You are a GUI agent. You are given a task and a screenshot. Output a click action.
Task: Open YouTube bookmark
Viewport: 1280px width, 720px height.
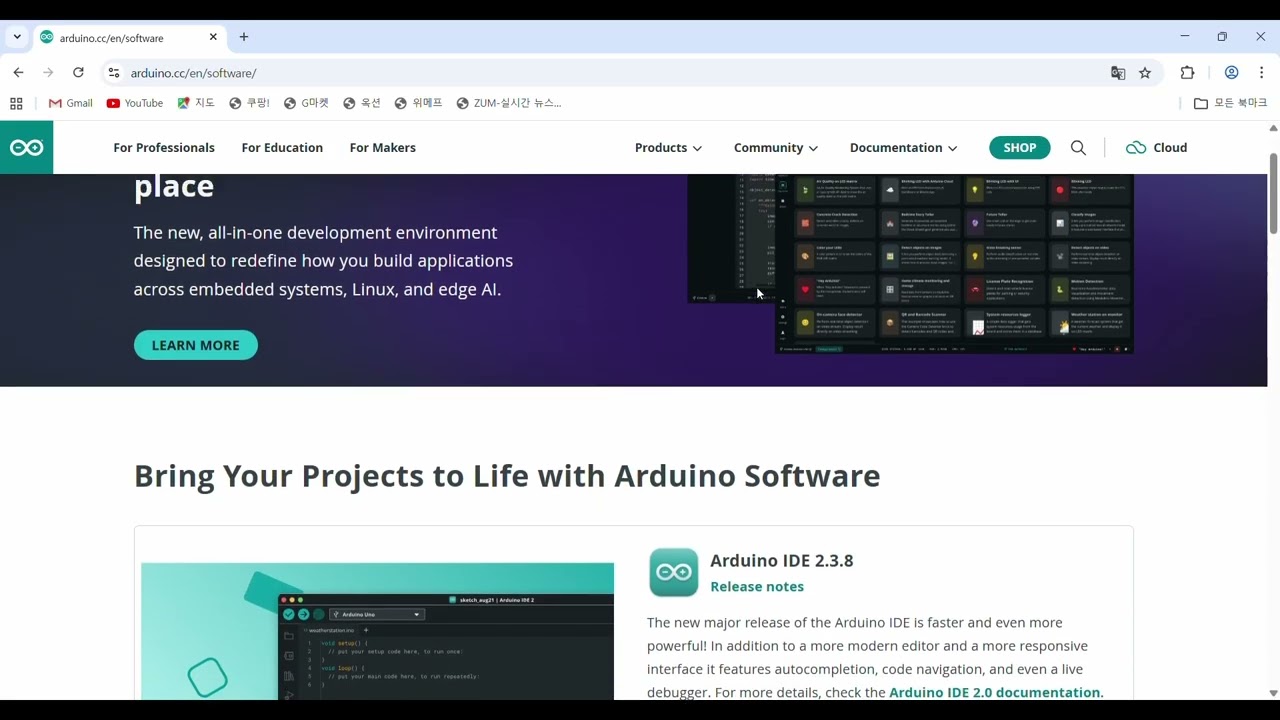[x=135, y=103]
